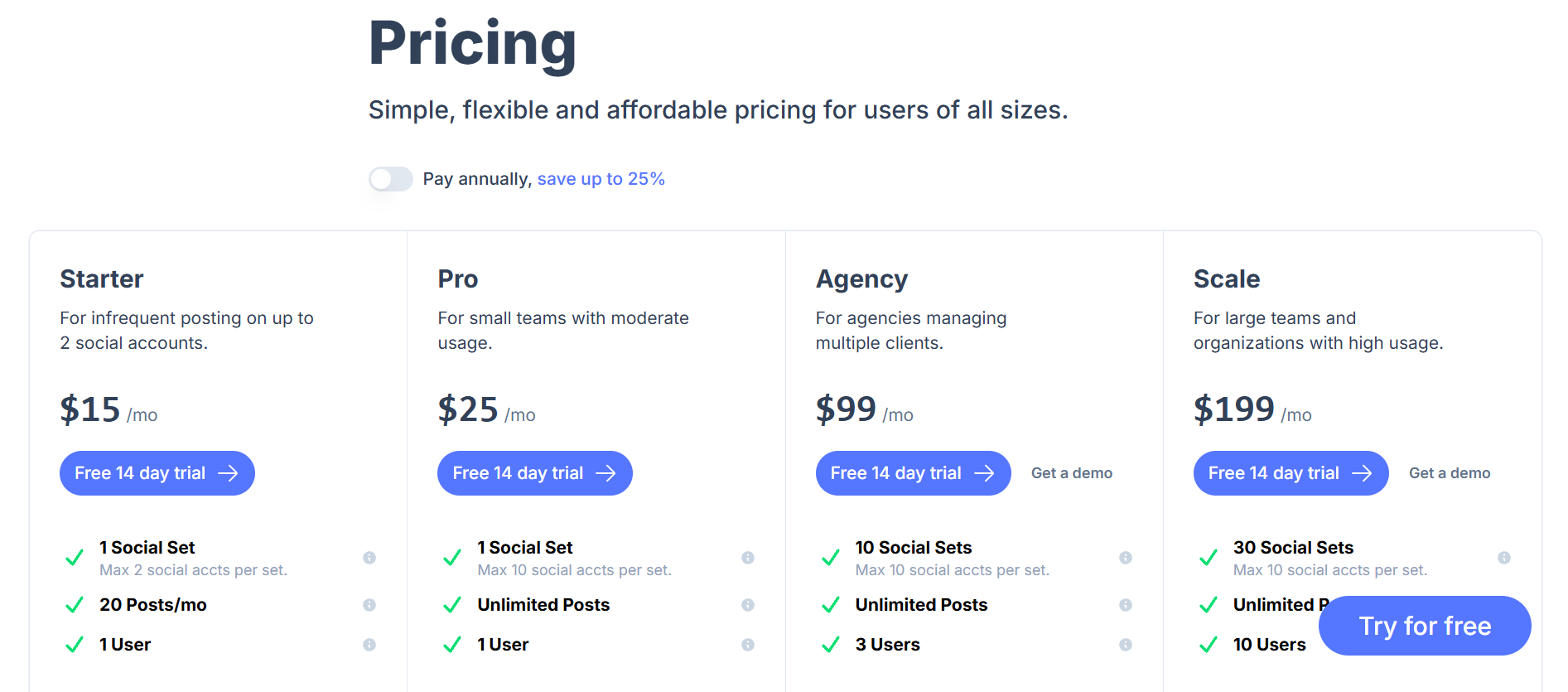Click info icon beside Scale's 10 Users

click(1503, 644)
